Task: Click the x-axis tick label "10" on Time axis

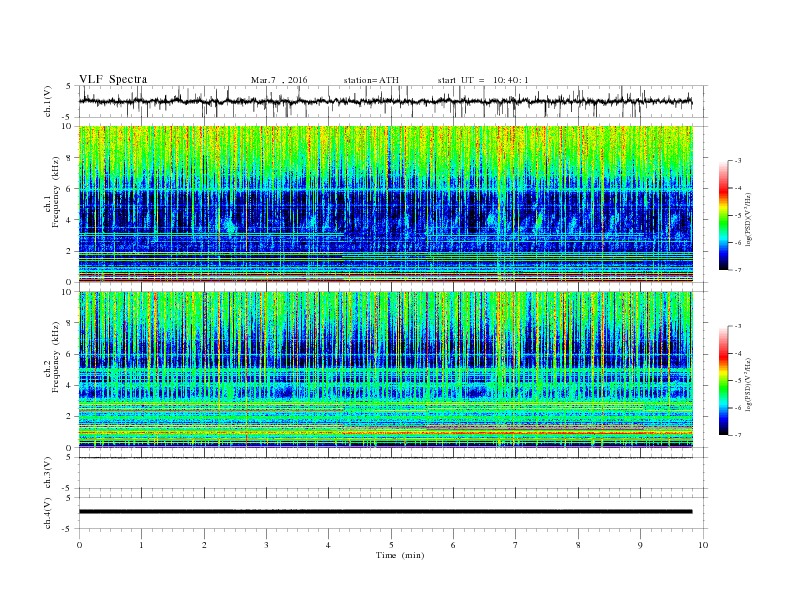Action: tap(703, 545)
